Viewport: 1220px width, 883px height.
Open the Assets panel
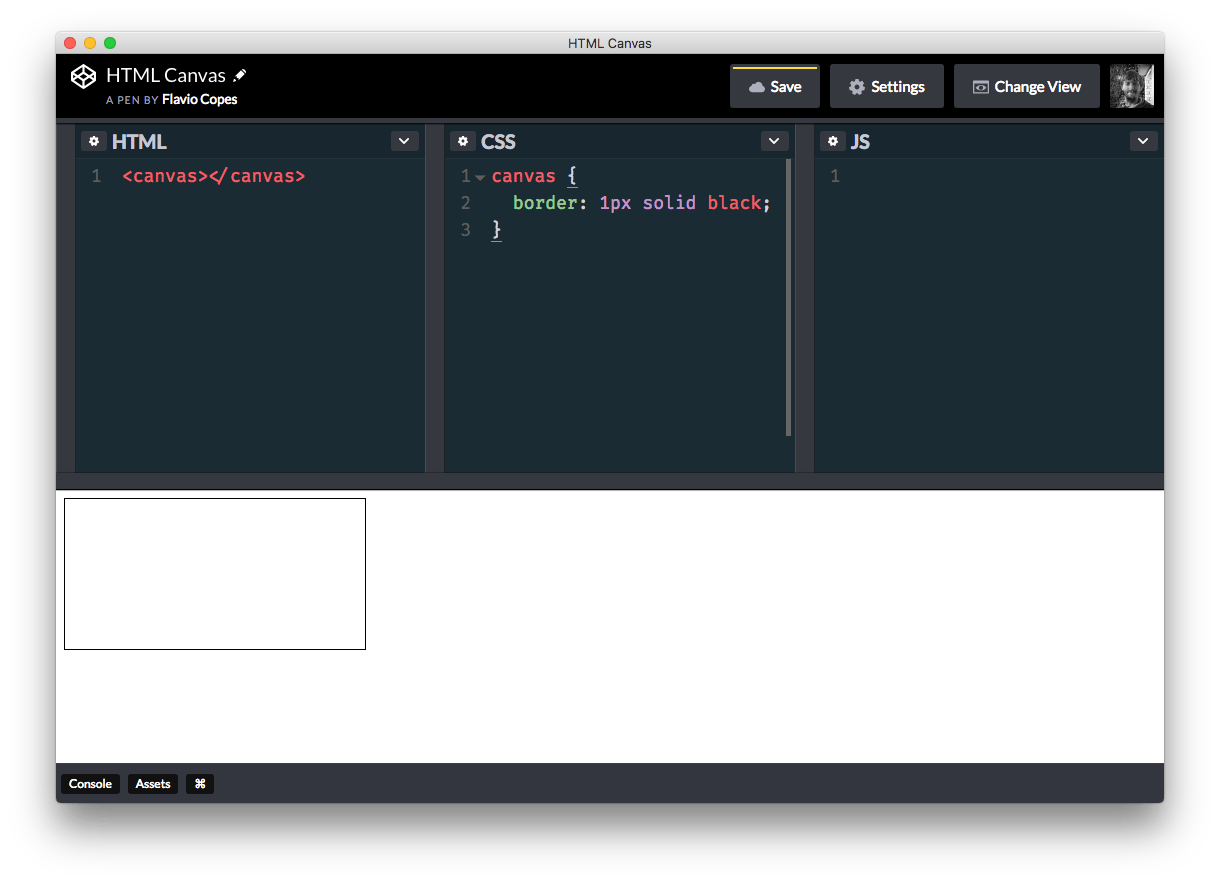tap(153, 784)
